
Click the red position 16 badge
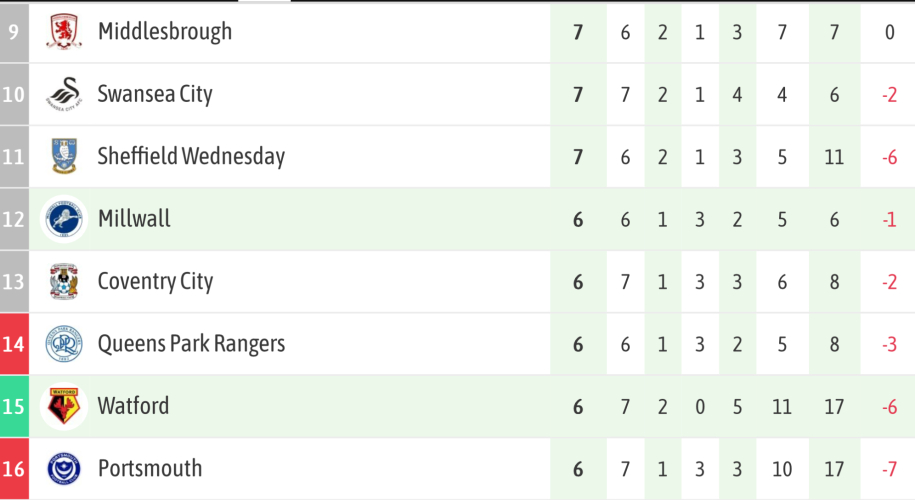point(14,468)
